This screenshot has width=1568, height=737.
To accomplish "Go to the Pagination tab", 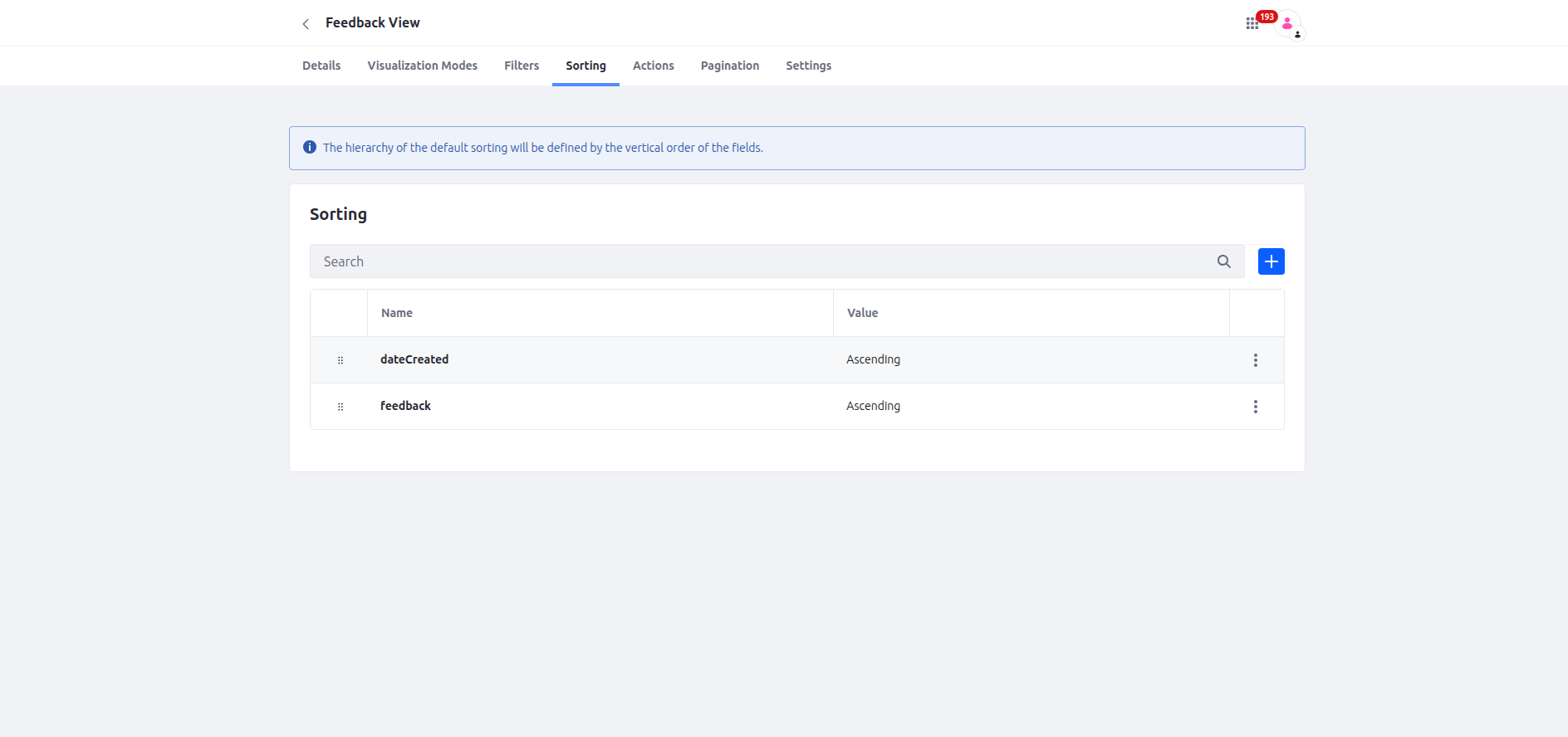I will [729, 66].
